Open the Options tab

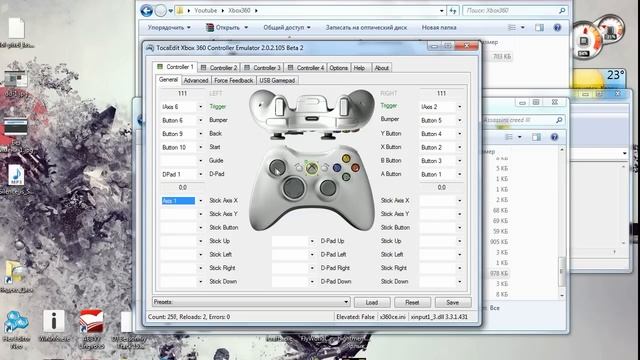338,68
